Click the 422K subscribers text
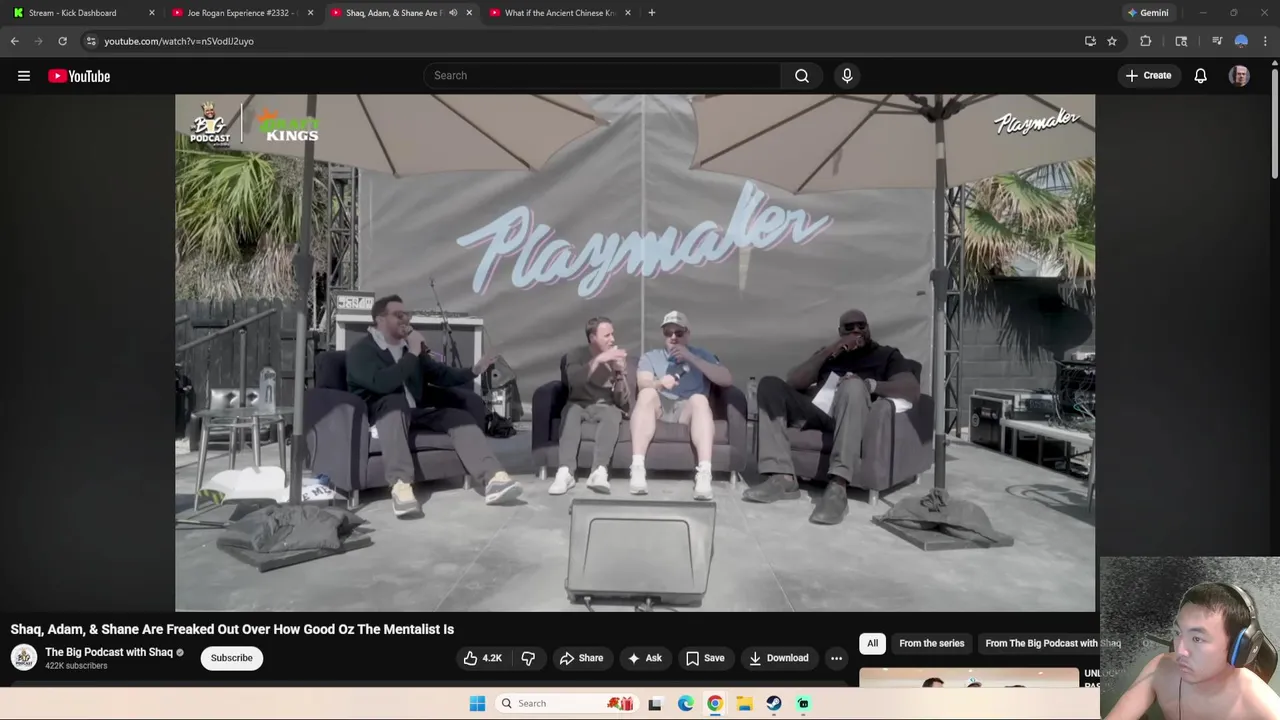Screen dimensions: 1280x720 click(x=76, y=666)
